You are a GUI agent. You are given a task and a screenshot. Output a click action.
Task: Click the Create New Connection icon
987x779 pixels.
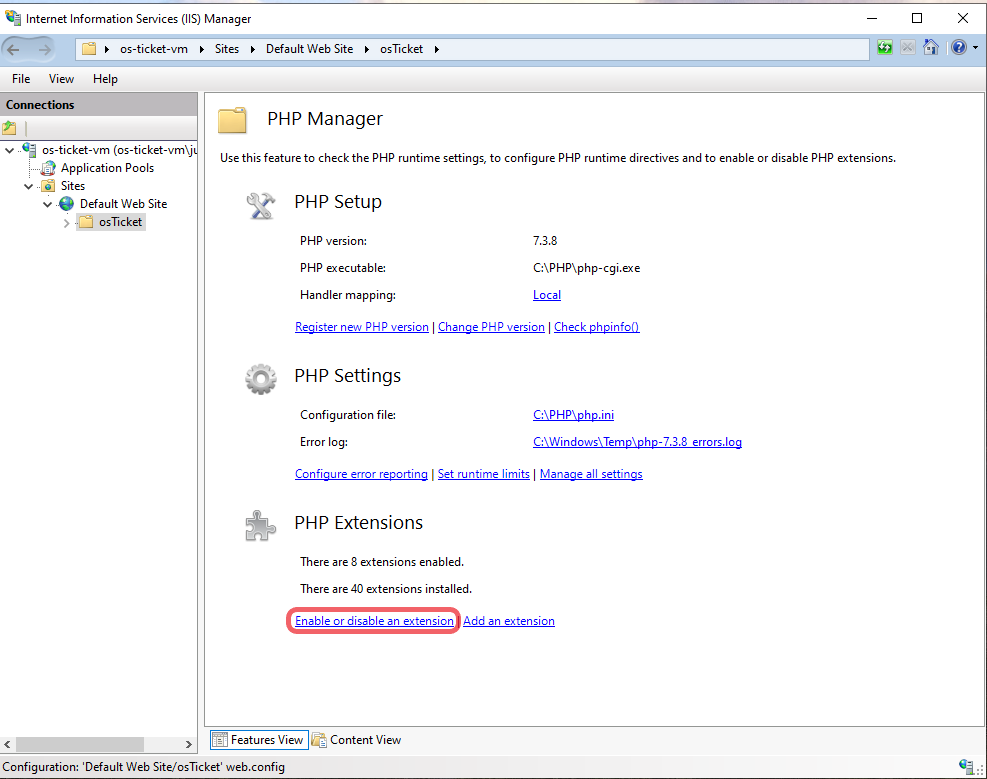[9, 128]
